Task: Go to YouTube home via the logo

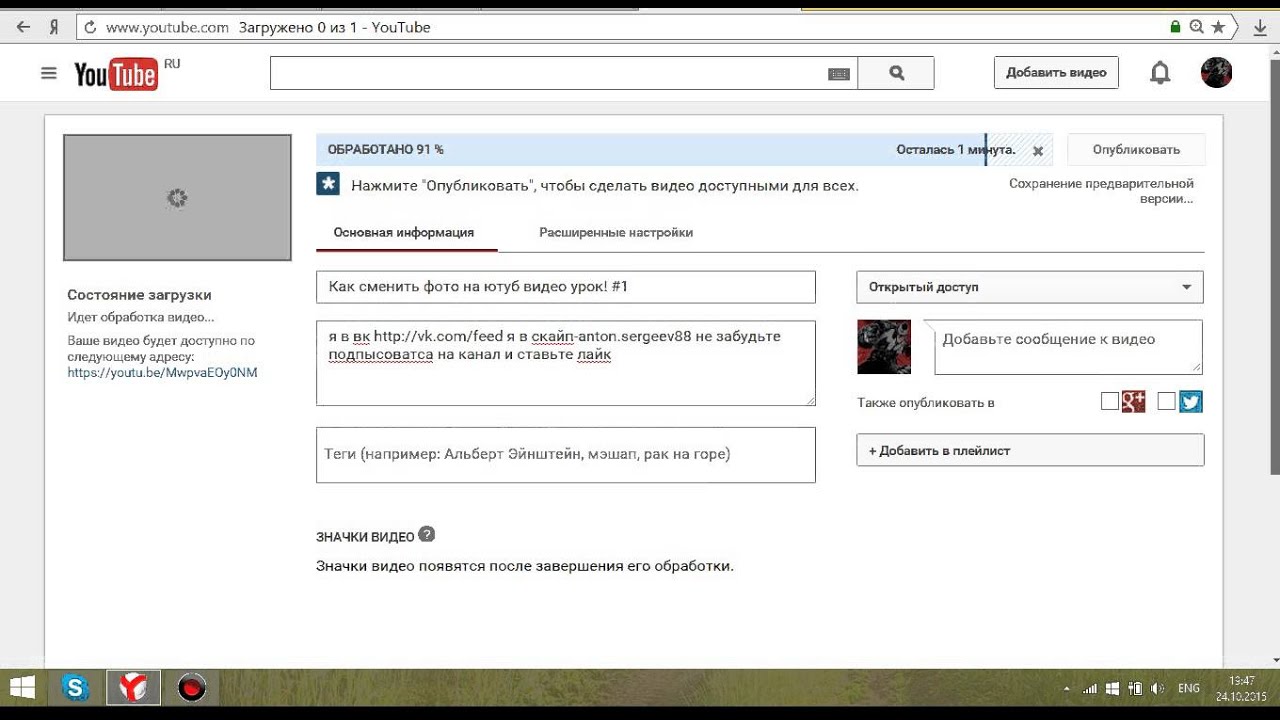Action: click(x=115, y=74)
